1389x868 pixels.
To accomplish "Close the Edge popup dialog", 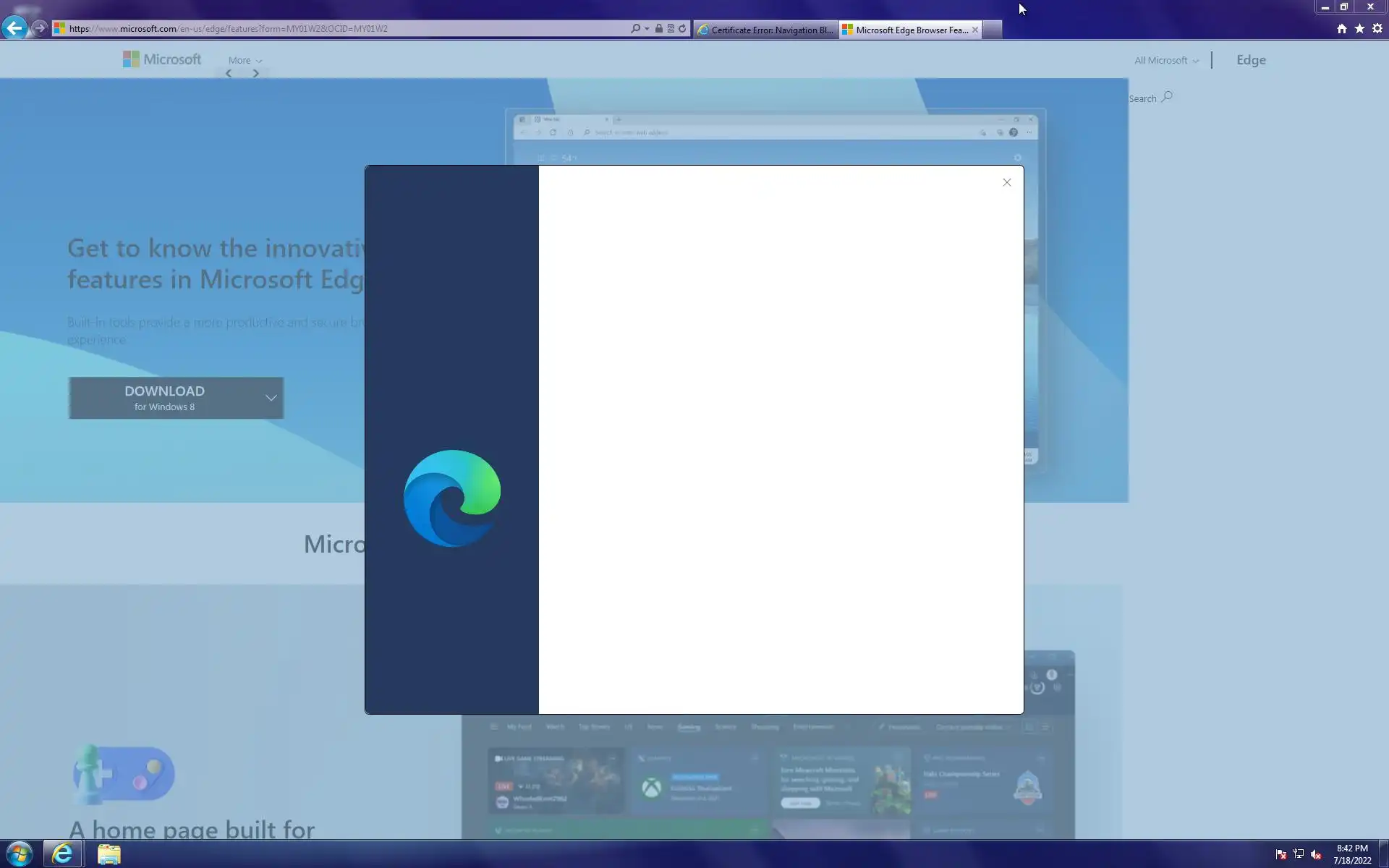I will click(x=1006, y=182).
